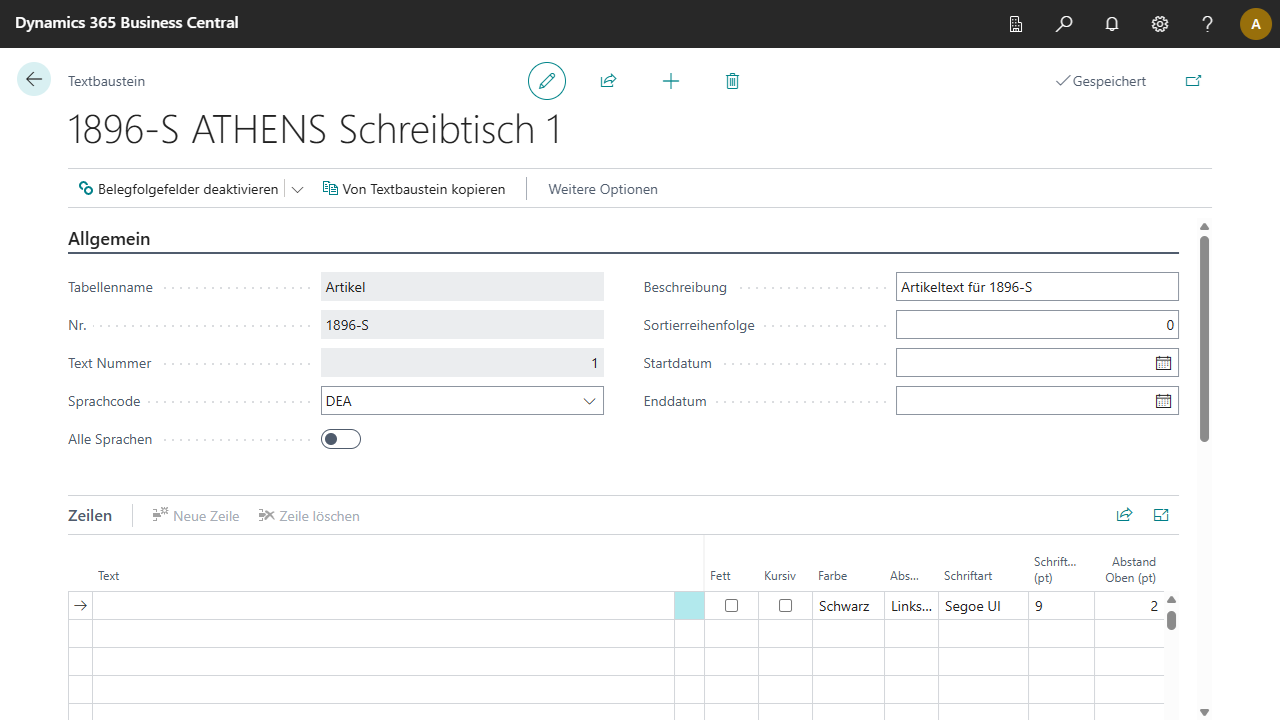Click the Beschreibung input field
The width and height of the screenshot is (1280, 720).
click(x=1036, y=287)
